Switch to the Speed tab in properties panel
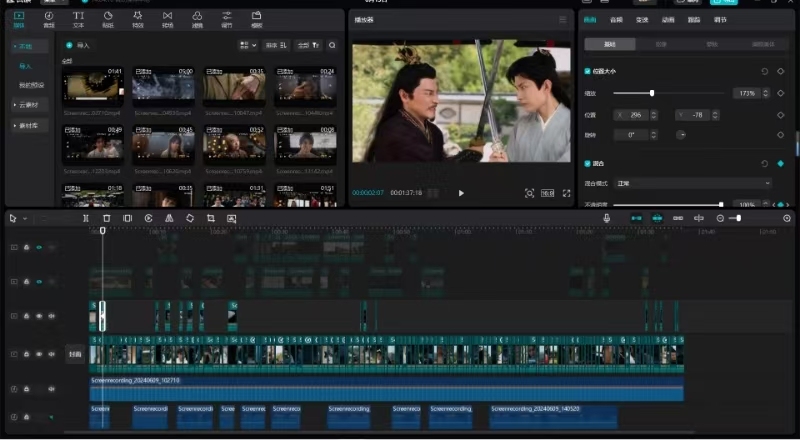Image resolution: width=800 pixels, height=440 pixels. point(642,20)
